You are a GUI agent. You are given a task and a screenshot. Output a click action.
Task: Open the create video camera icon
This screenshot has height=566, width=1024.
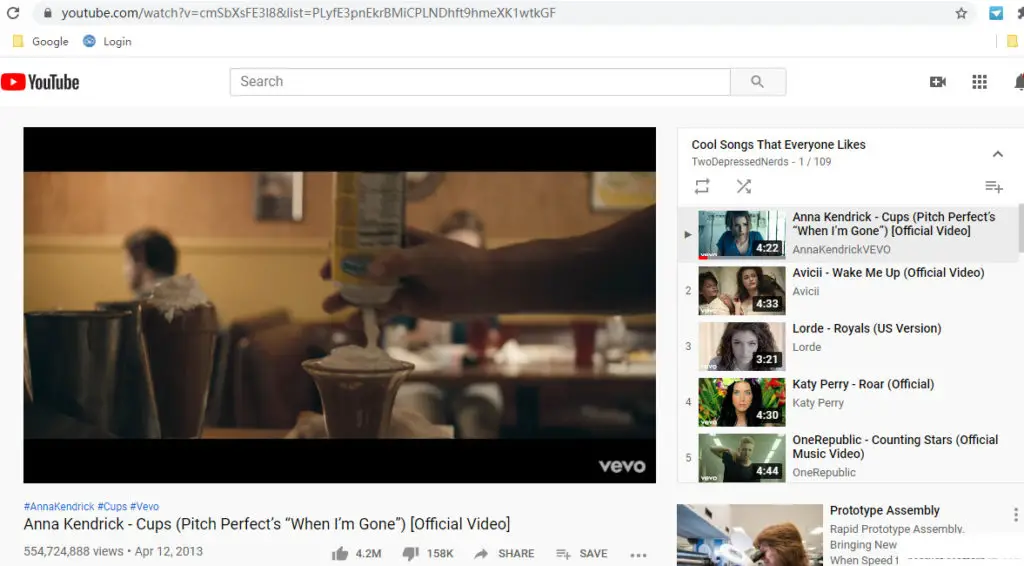pos(938,82)
